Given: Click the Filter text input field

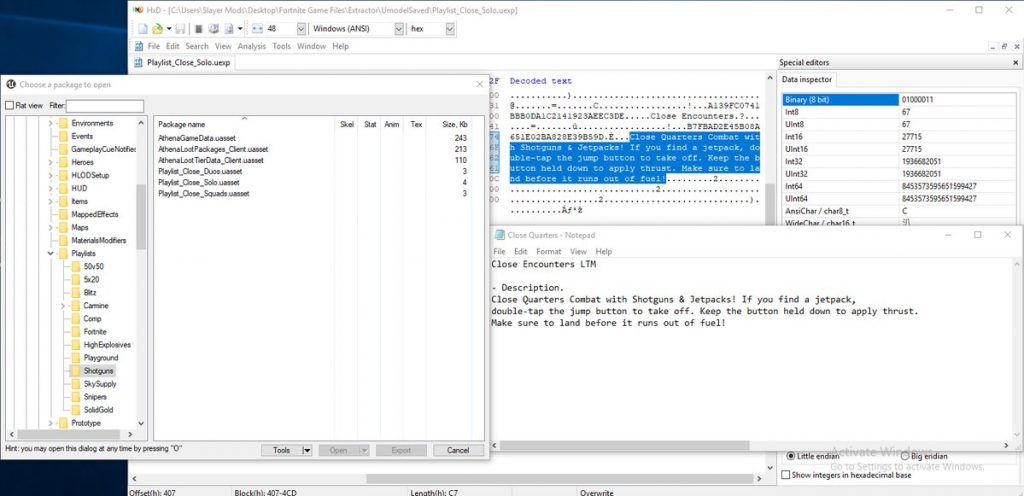Looking at the screenshot, I should pyautogui.click(x=105, y=106).
